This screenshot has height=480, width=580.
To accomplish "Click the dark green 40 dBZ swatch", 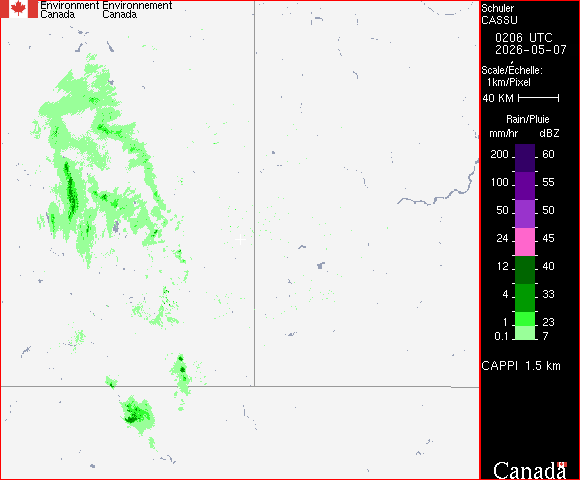I will [x=525, y=270].
